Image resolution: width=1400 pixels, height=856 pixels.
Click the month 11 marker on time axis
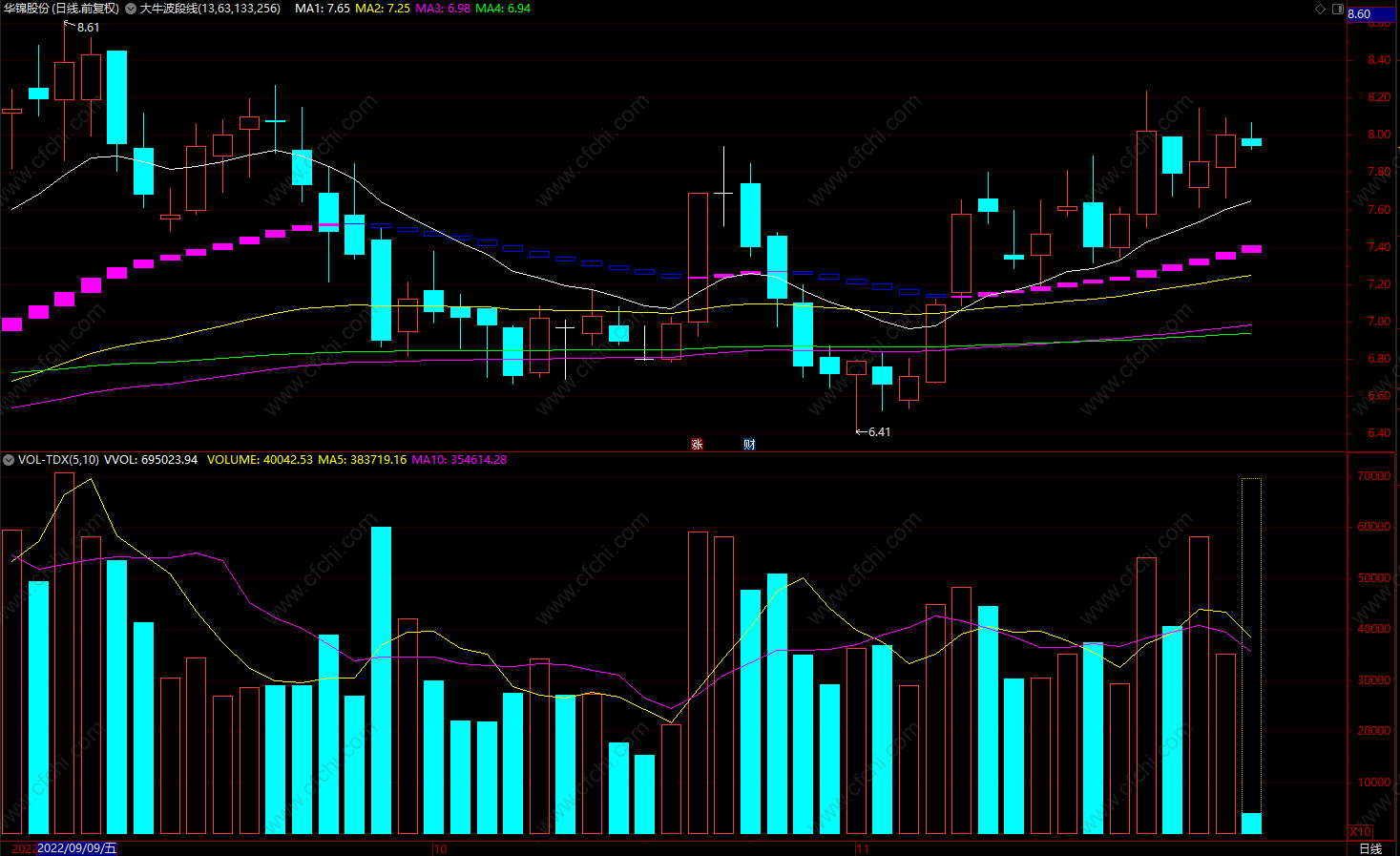pos(863,848)
